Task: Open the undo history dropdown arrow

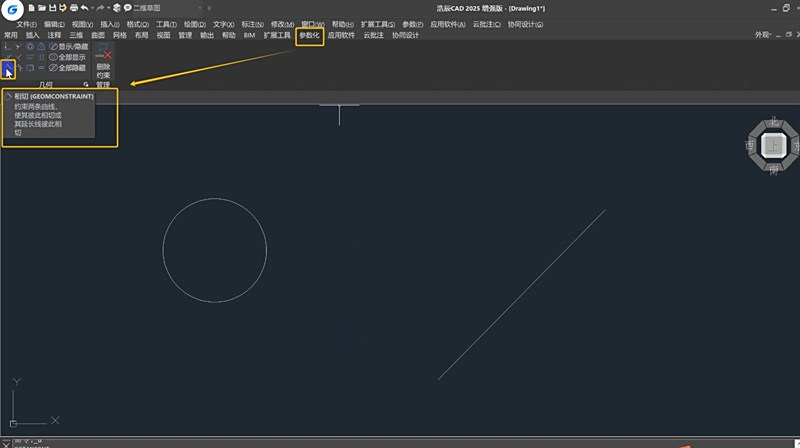Action: 92,8
